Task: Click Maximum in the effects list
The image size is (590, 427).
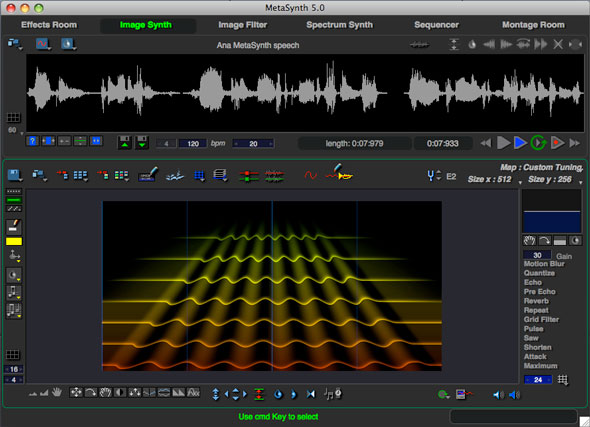Action: [x=541, y=366]
